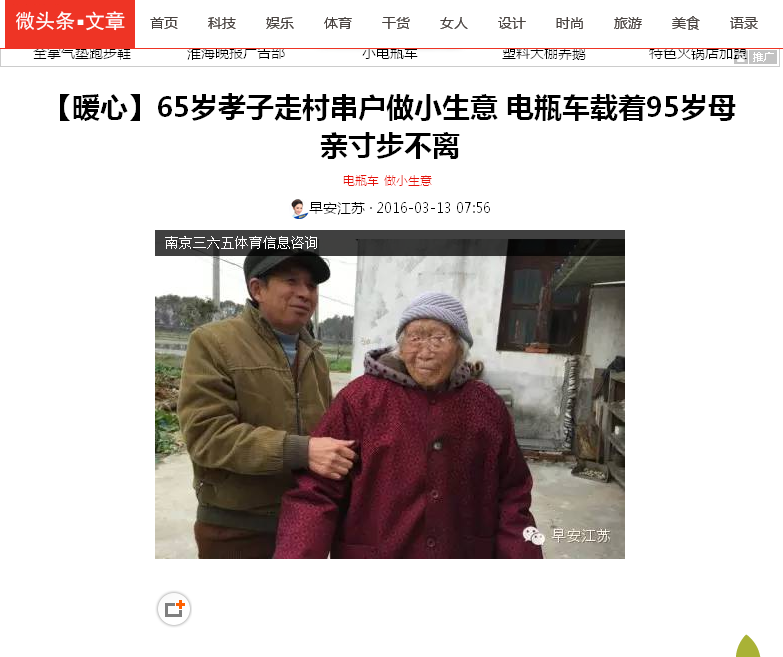Image resolution: width=783 pixels, height=657 pixels.
Task: Switch to the 语录 section
Action: tap(744, 23)
